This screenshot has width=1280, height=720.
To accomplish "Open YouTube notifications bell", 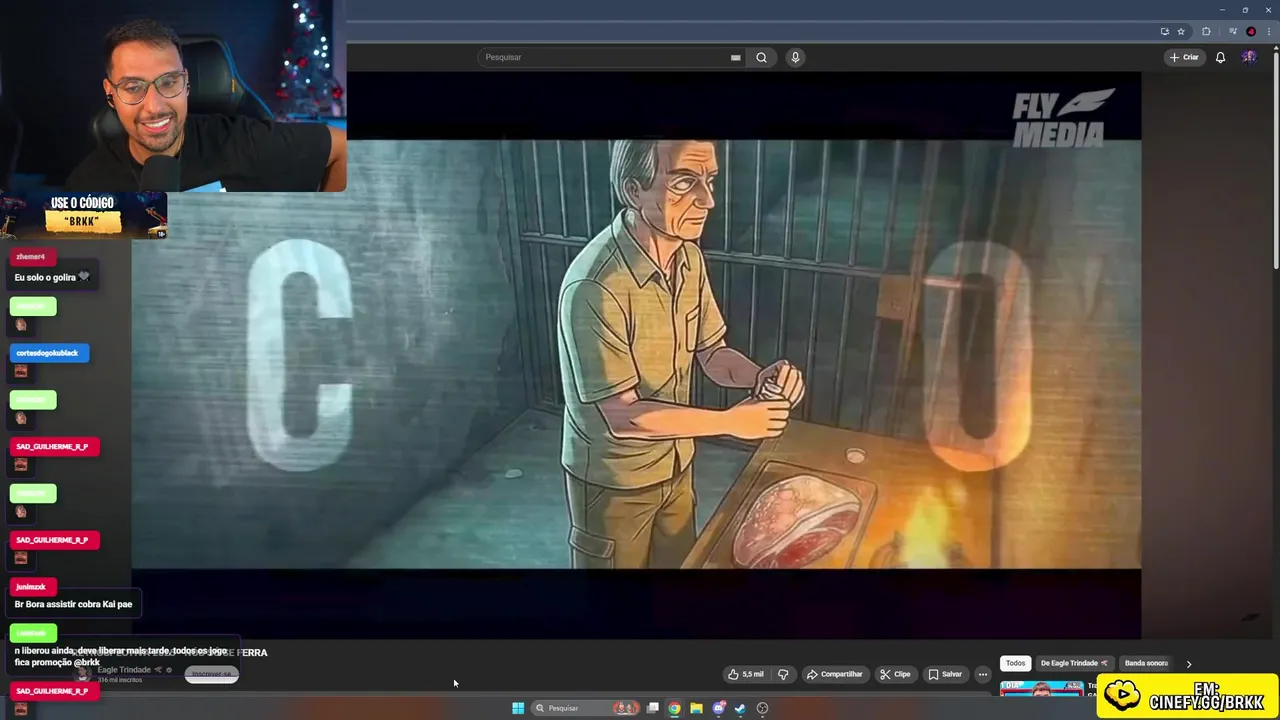I will 1220,57.
